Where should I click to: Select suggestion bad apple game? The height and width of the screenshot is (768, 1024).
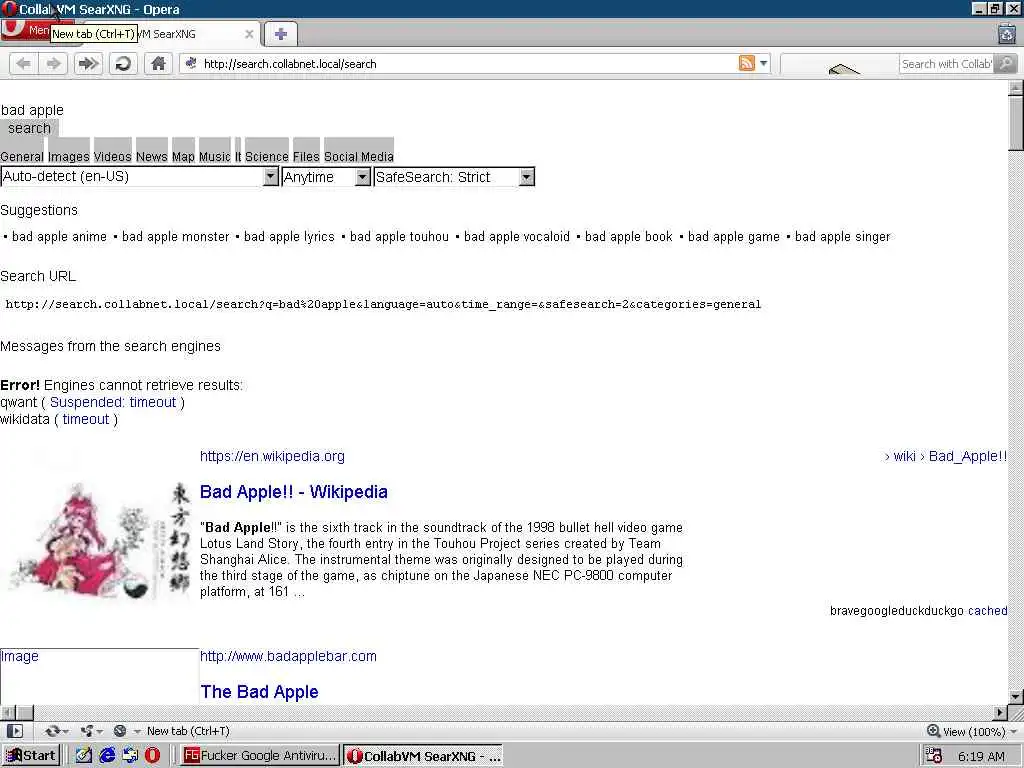coord(733,236)
